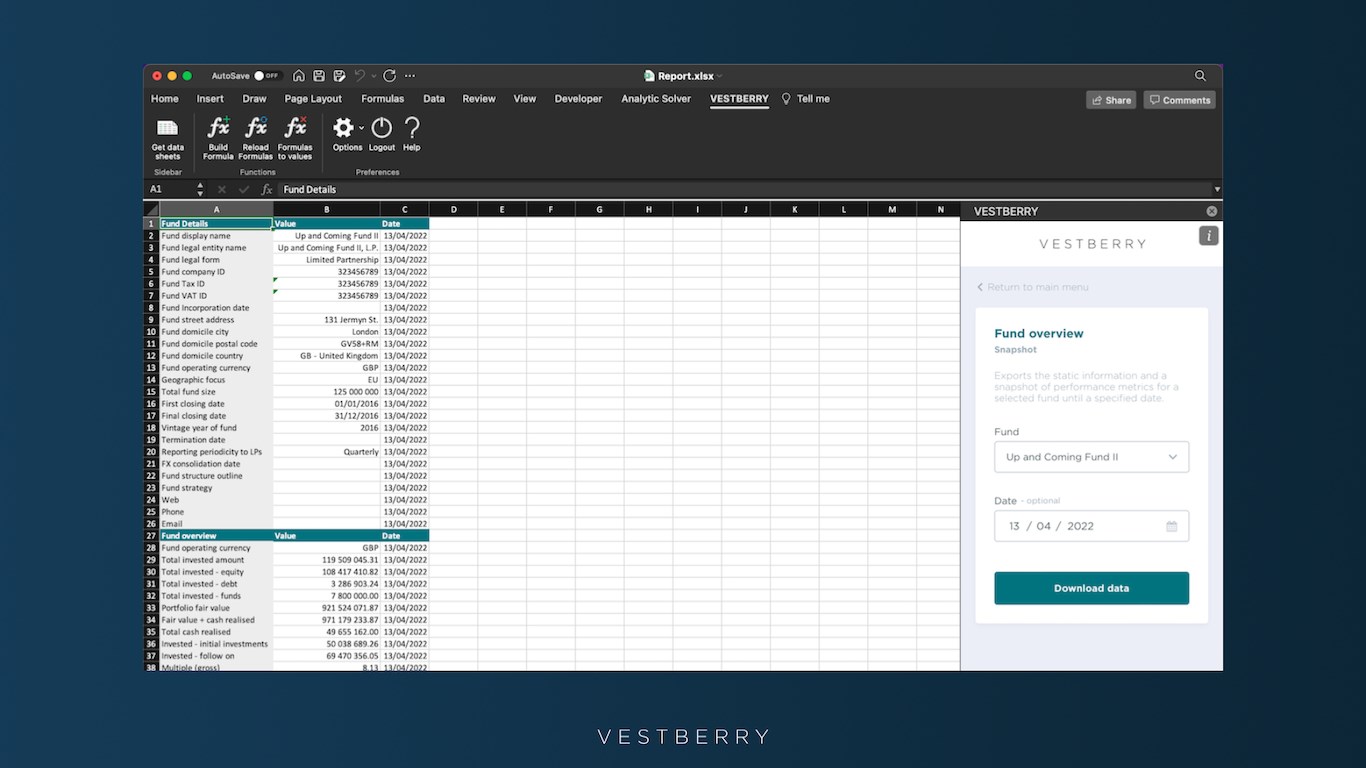Open the Draw tab
Viewport: 1366px width, 768px height.
click(x=254, y=99)
